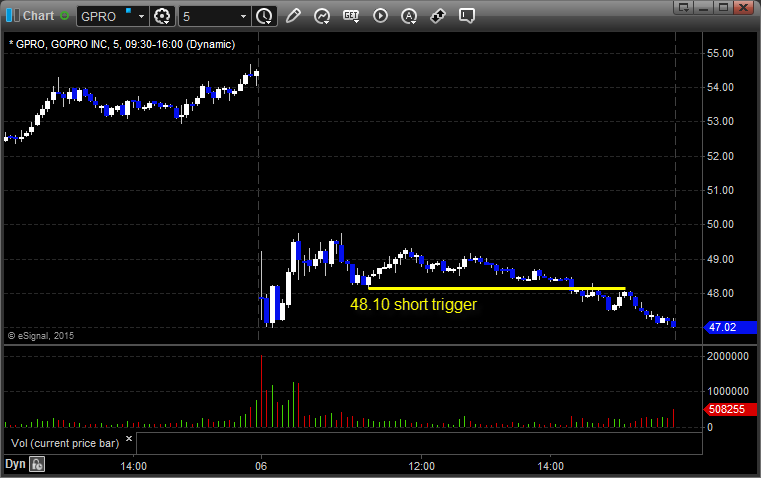
Task: Click the diamond arrows trade icon
Action: click(x=438, y=16)
